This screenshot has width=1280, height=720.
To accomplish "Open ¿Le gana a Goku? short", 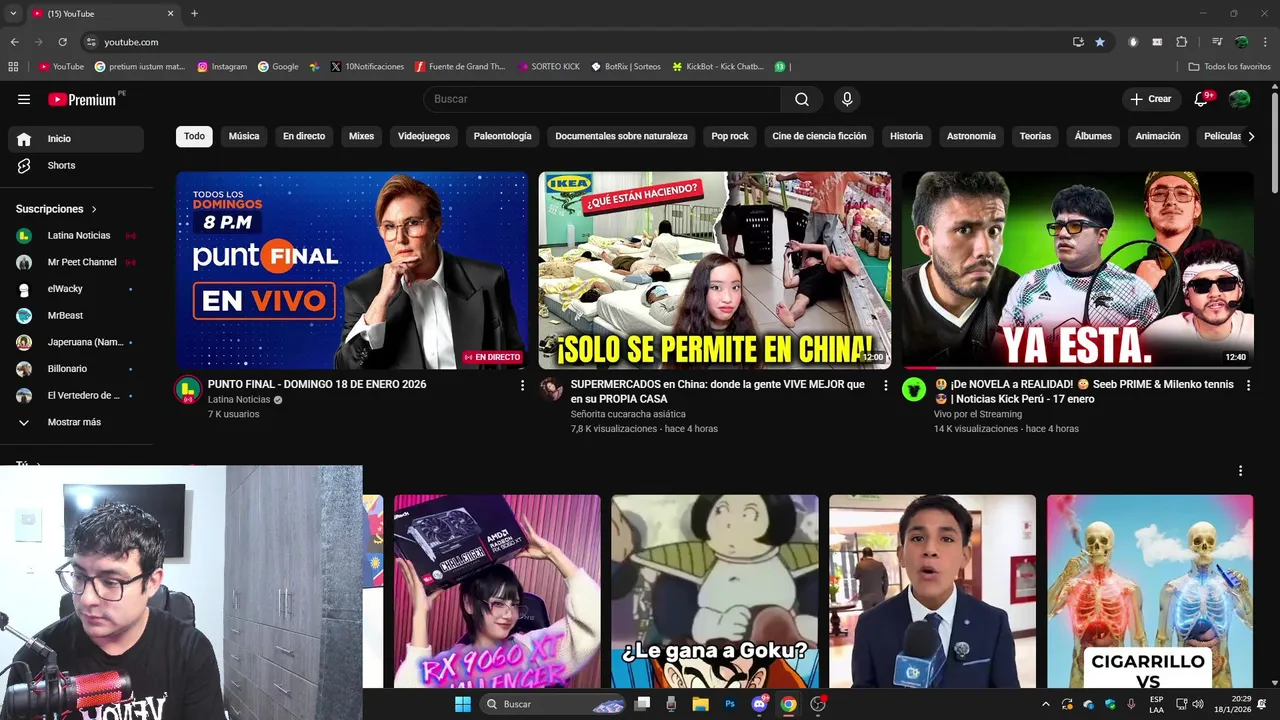I will coord(714,591).
